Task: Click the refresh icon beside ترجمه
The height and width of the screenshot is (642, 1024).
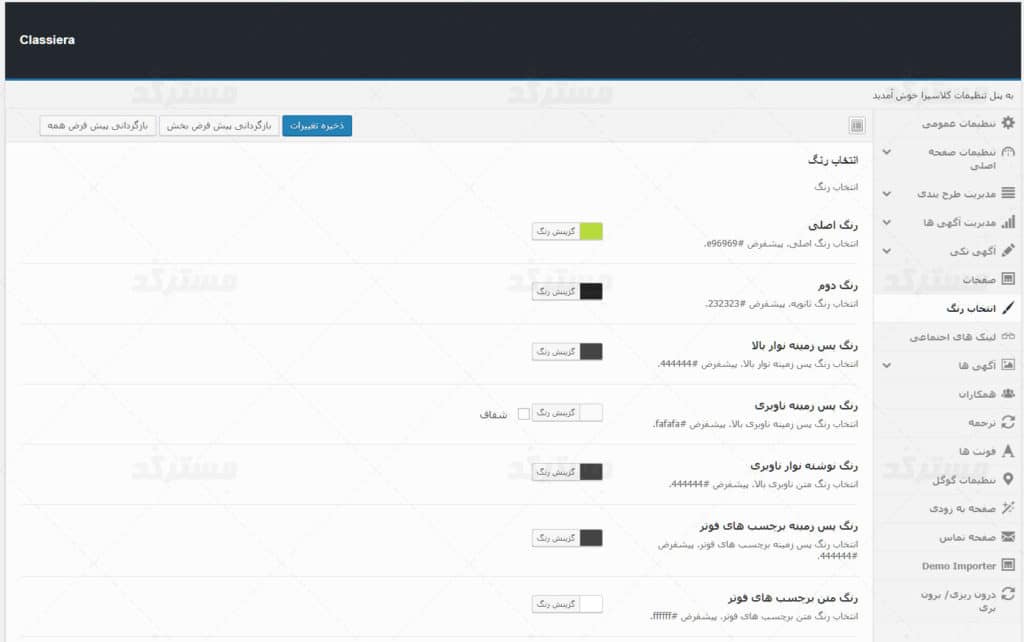Action: [x=1008, y=422]
